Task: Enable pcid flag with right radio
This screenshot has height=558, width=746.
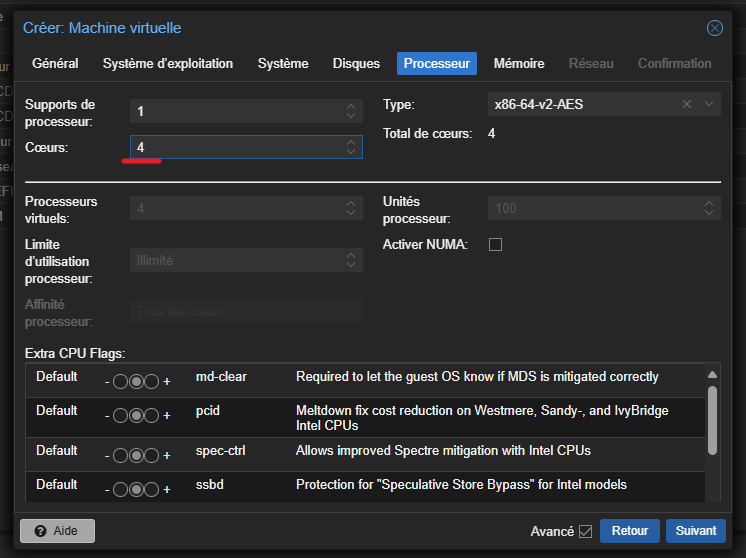Action: 152,416
